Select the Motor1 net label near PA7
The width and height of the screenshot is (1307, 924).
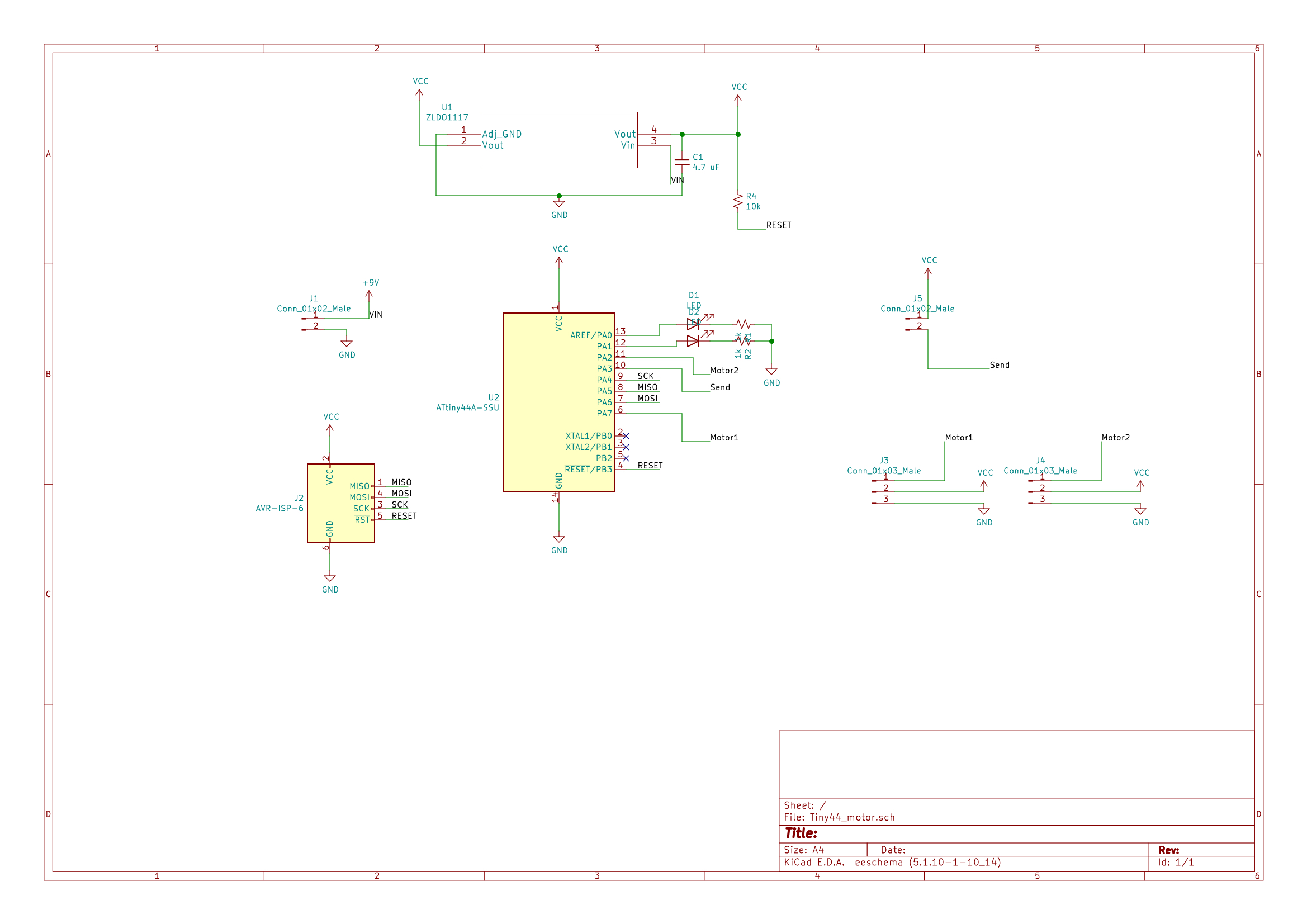pos(724,438)
